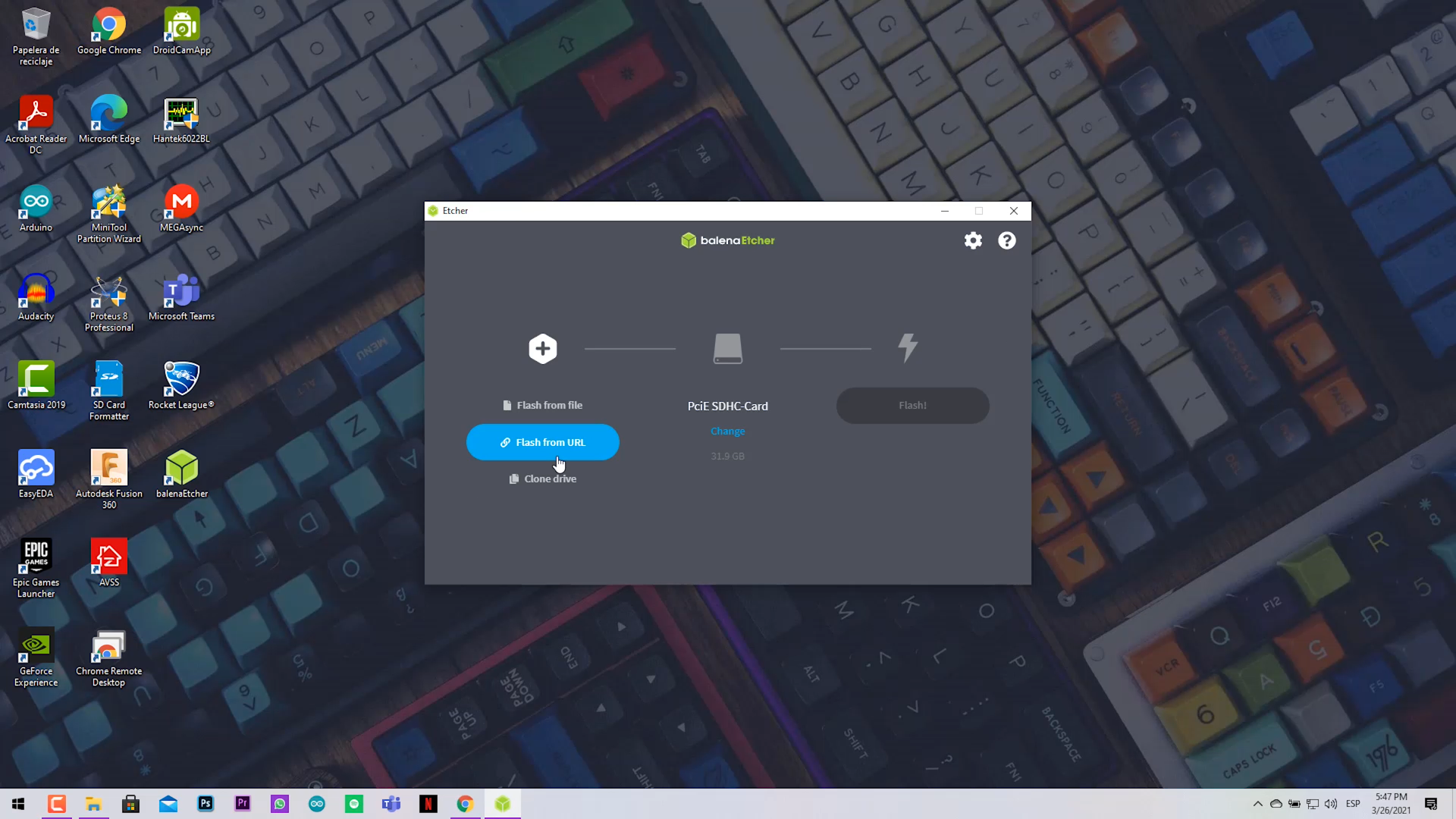Open Etcher settings gear icon
Viewport: 1456px width, 819px height.
tap(973, 240)
